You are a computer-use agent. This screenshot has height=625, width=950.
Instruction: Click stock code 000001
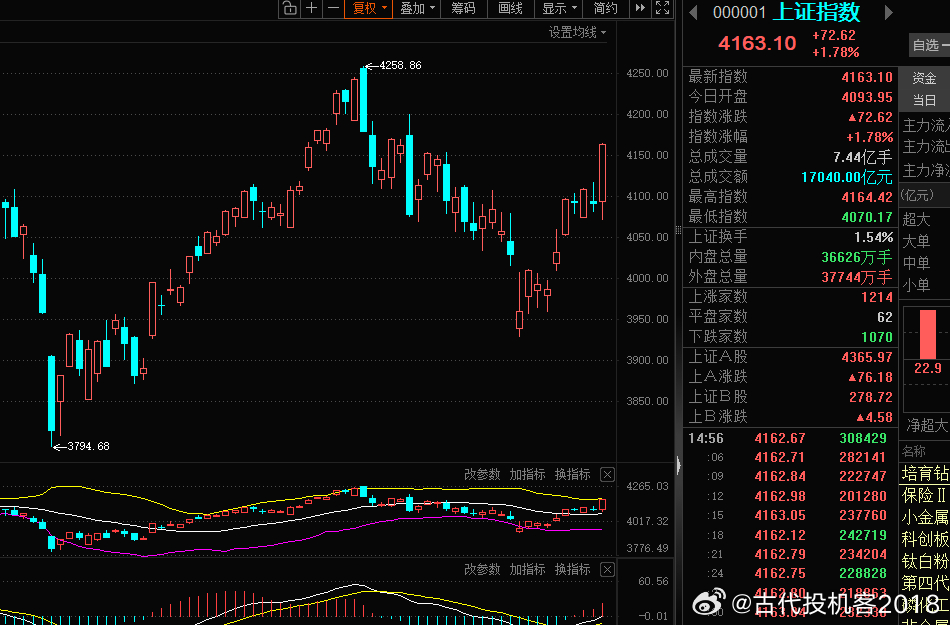click(x=739, y=13)
